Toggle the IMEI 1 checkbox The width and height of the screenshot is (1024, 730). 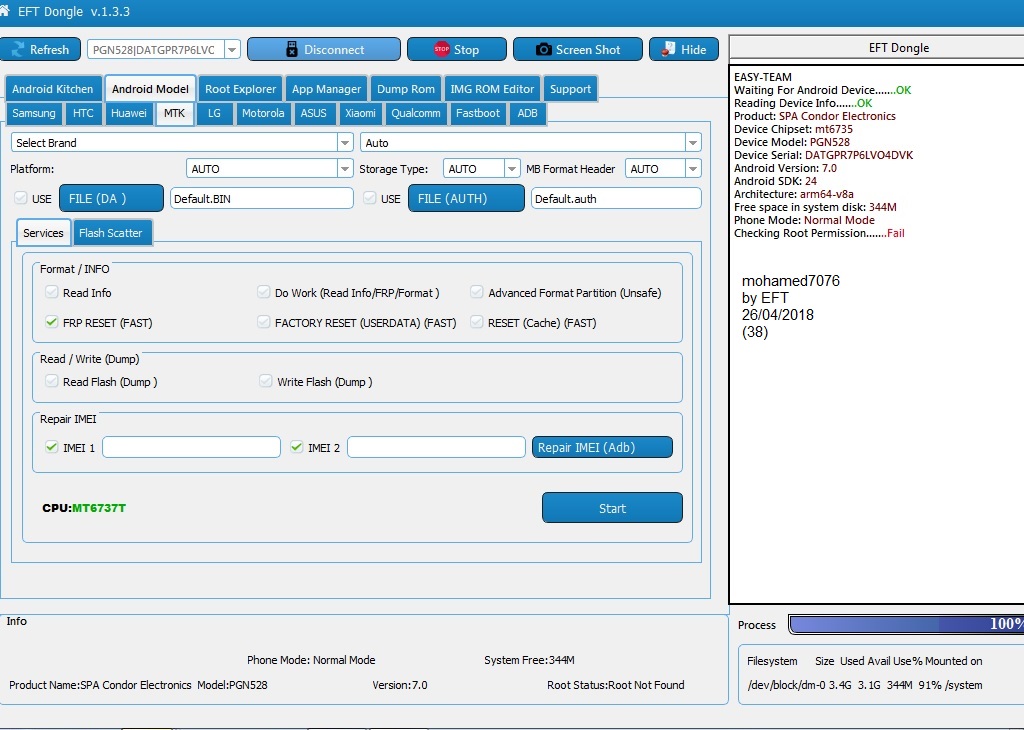pyautogui.click(x=52, y=447)
